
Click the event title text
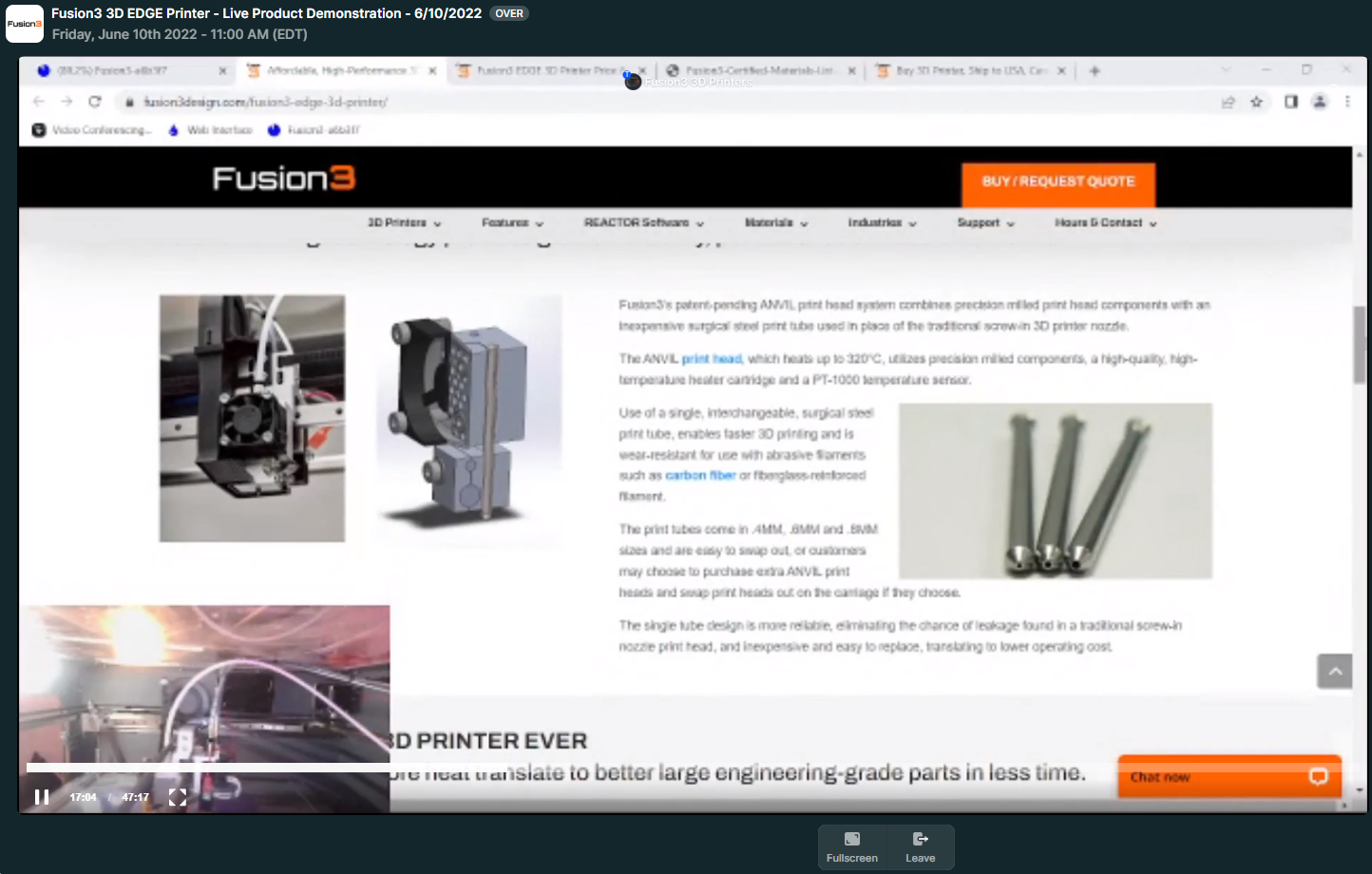coord(267,13)
